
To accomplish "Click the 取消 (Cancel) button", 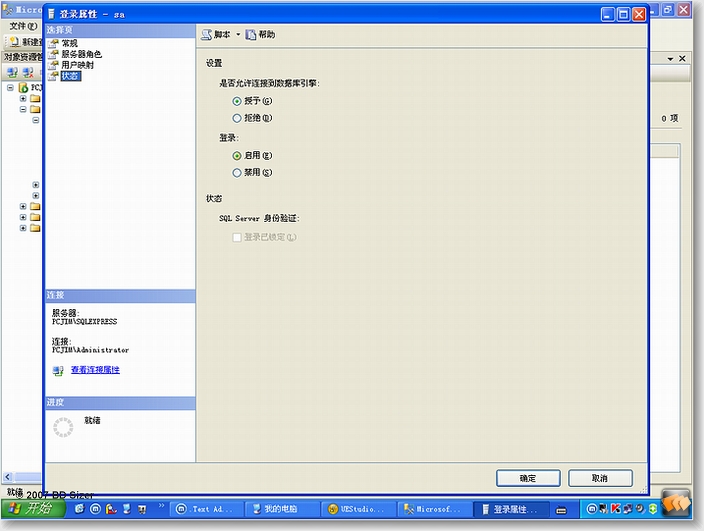I will [x=600, y=478].
